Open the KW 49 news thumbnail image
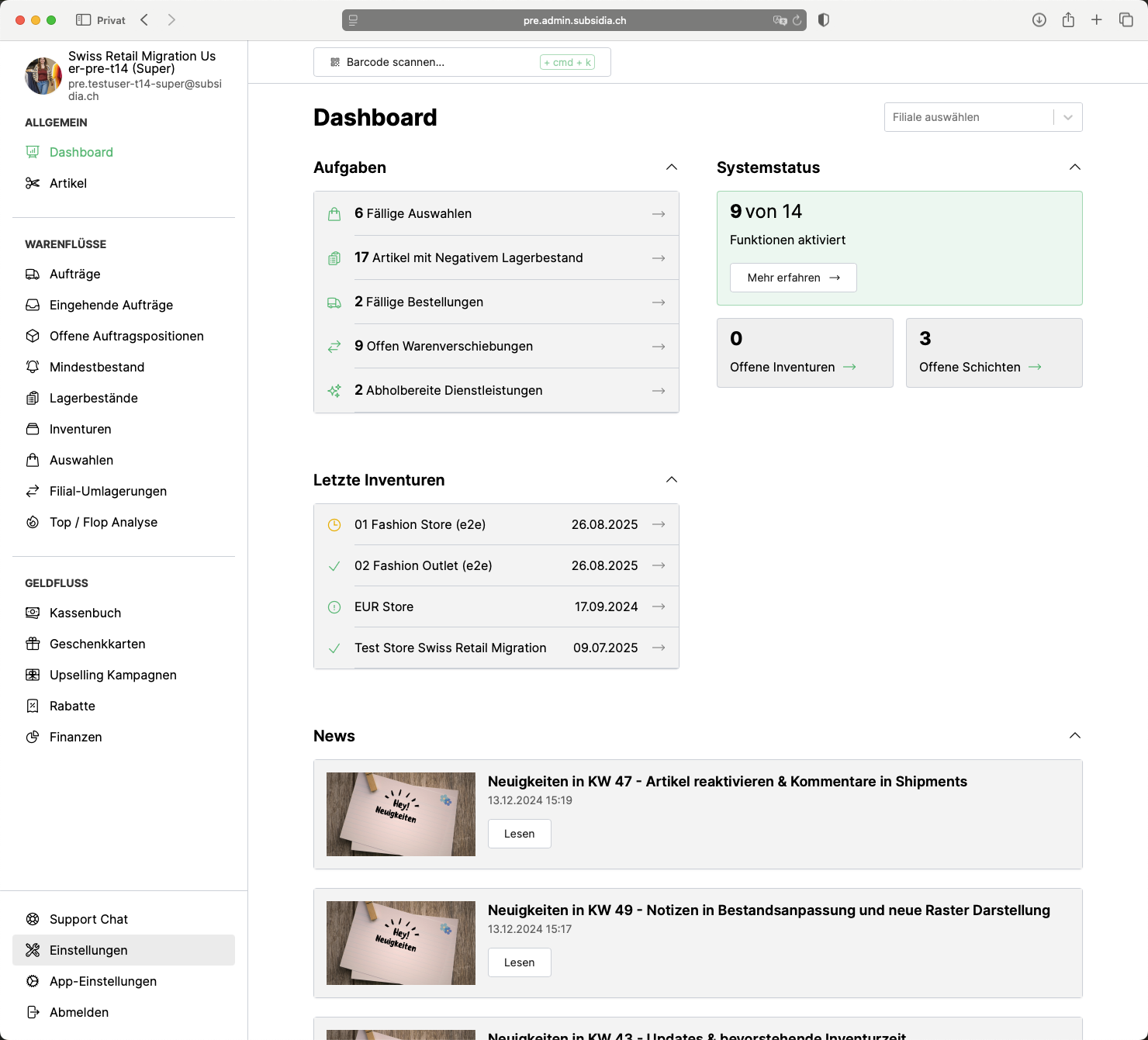 400,943
